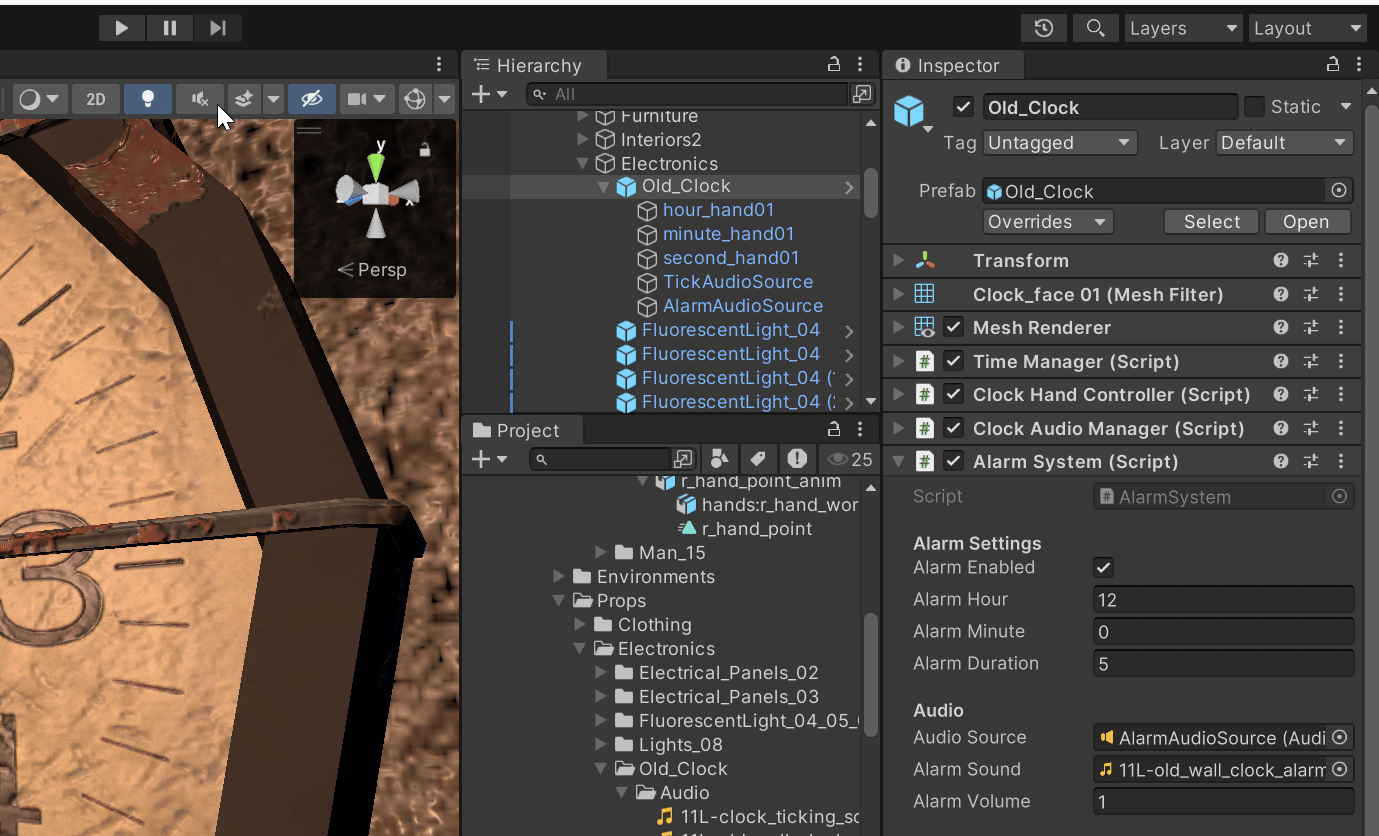Viewport: 1379px width, 836px height.
Task: Open the Mesh Renderer component three-dot menu
Action: click(x=1341, y=328)
